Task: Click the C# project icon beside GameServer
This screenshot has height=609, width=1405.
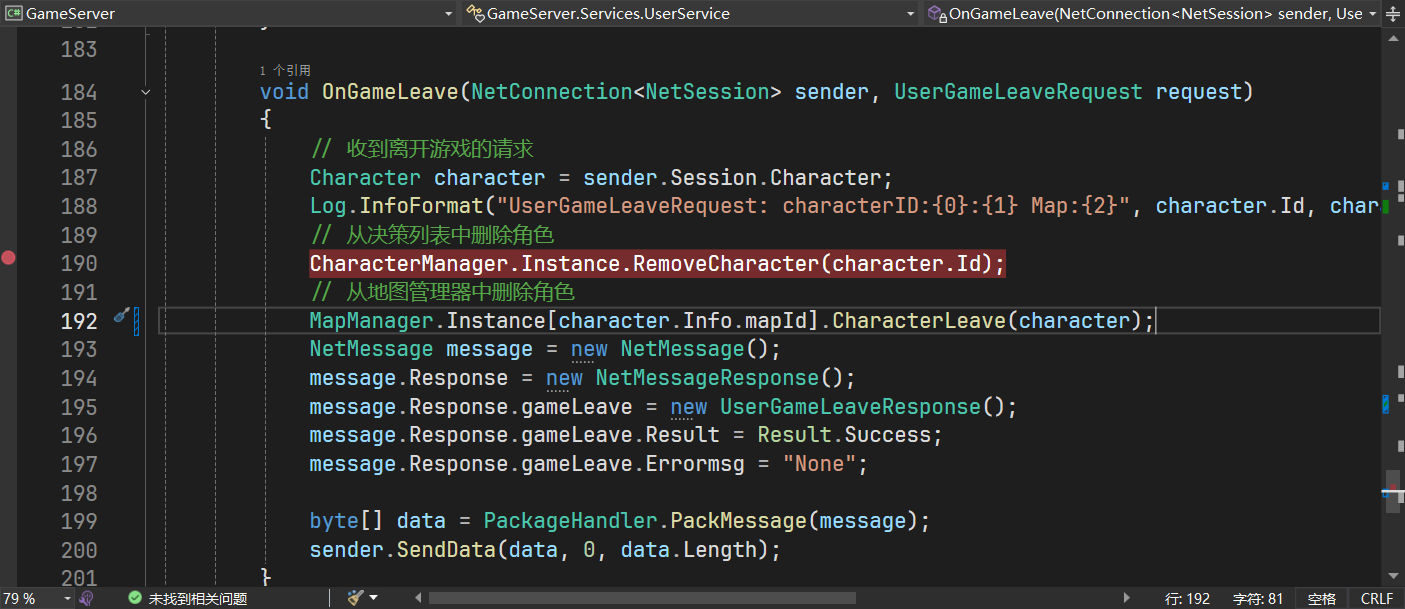Action: [14, 14]
